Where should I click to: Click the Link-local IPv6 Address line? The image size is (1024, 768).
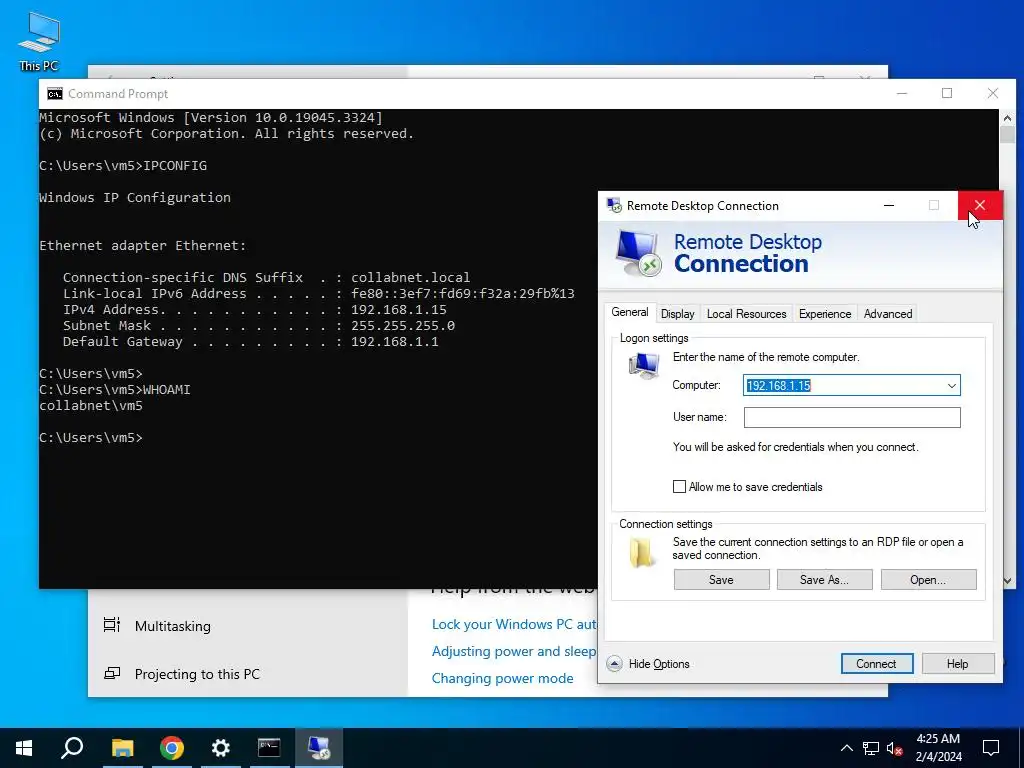(319, 293)
